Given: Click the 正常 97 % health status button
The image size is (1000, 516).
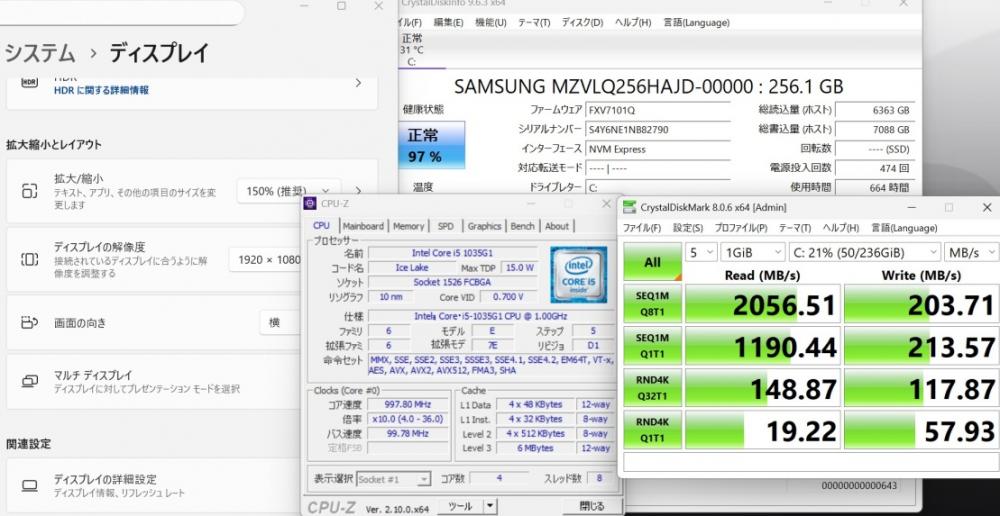Looking at the screenshot, I should pyautogui.click(x=432, y=145).
